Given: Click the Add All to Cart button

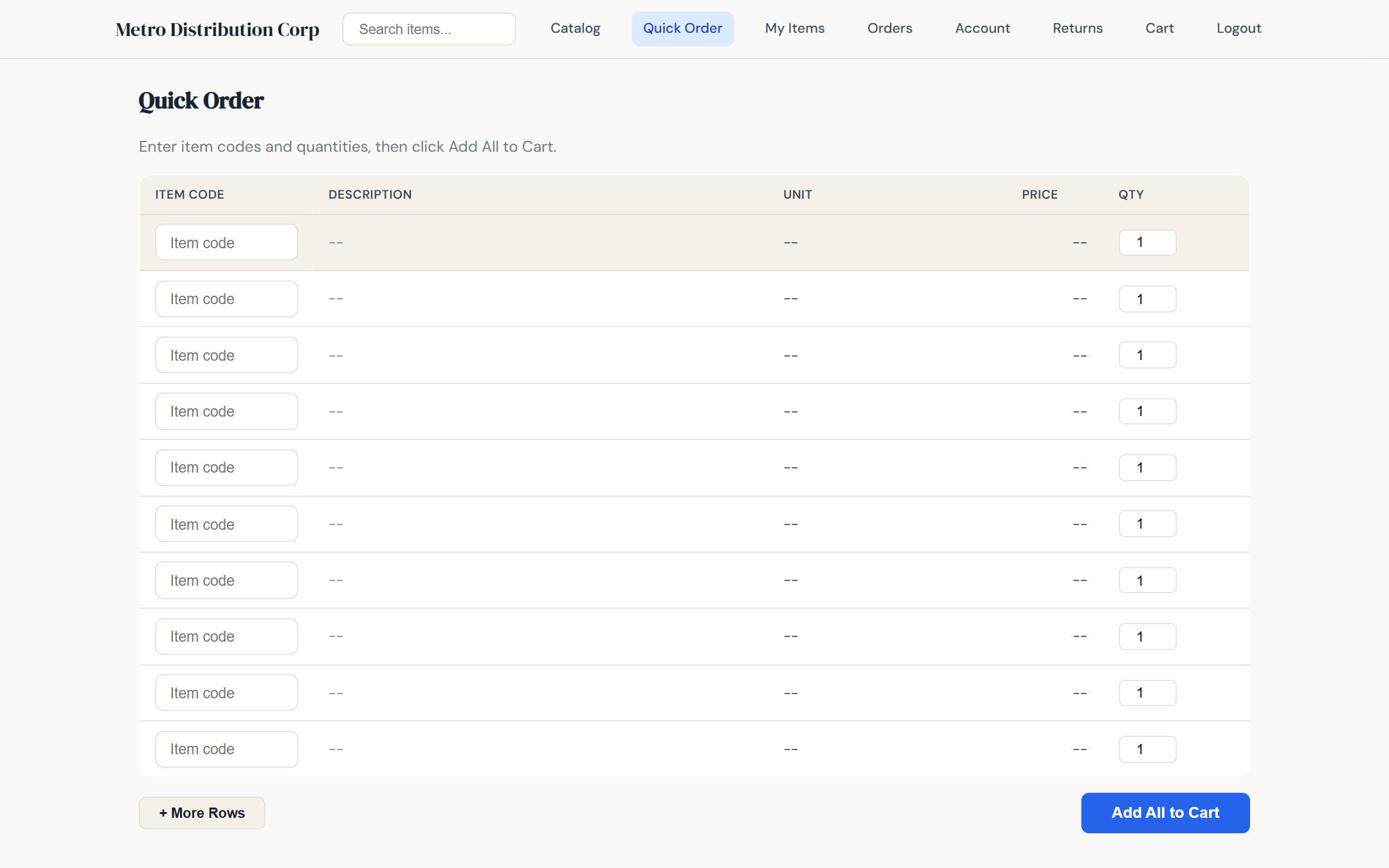Looking at the screenshot, I should point(1165,813).
